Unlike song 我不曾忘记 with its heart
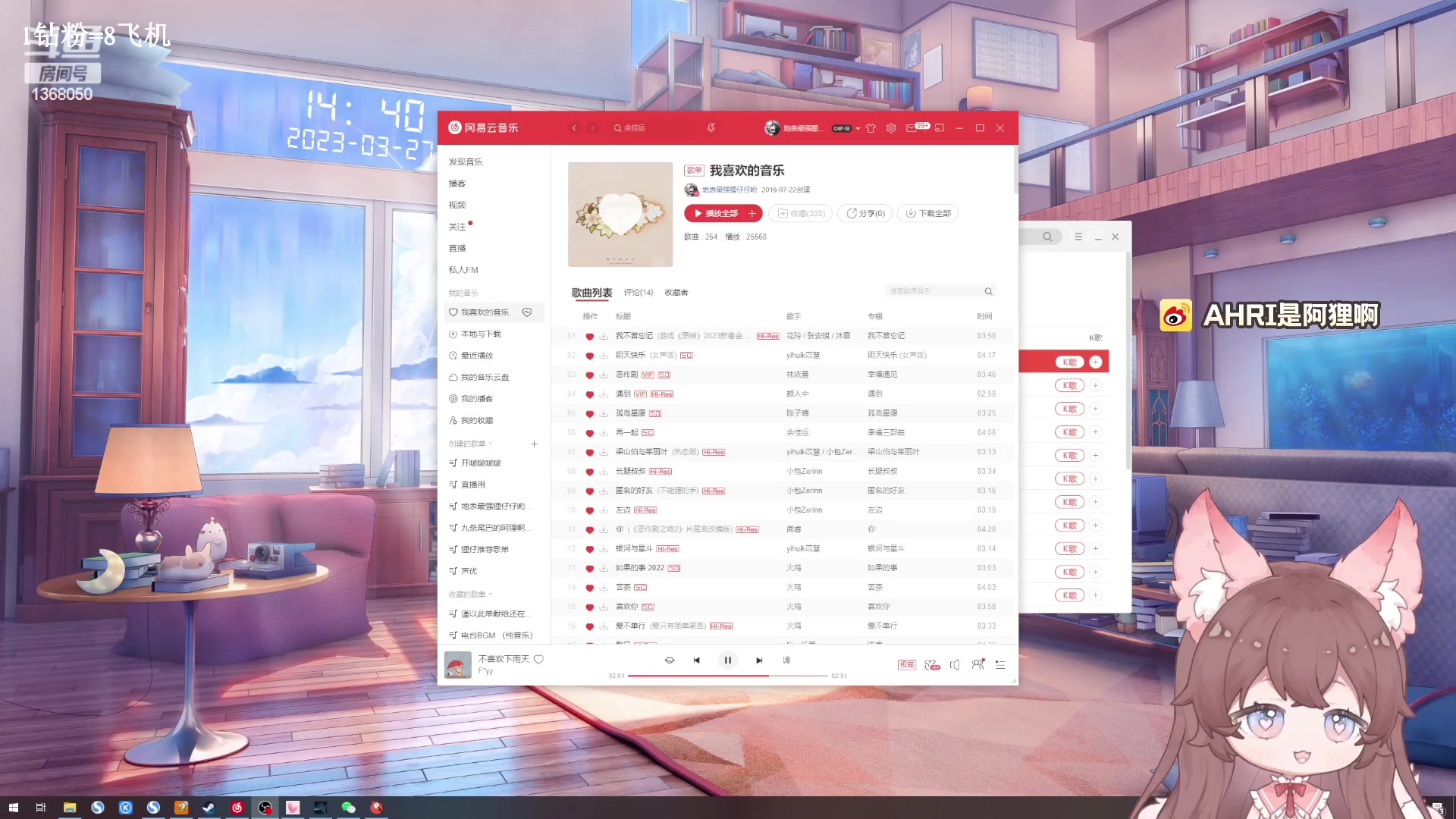This screenshot has height=819, width=1456. point(589,336)
